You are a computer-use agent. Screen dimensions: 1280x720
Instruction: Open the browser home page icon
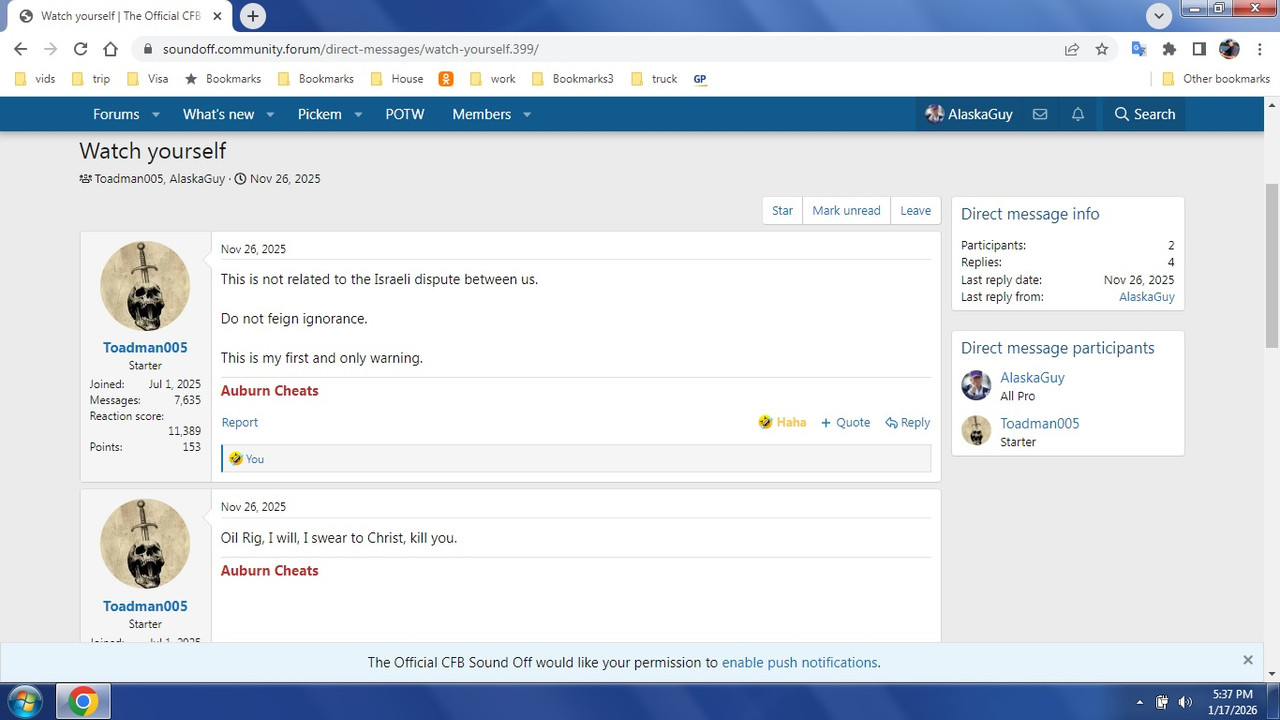(x=110, y=49)
